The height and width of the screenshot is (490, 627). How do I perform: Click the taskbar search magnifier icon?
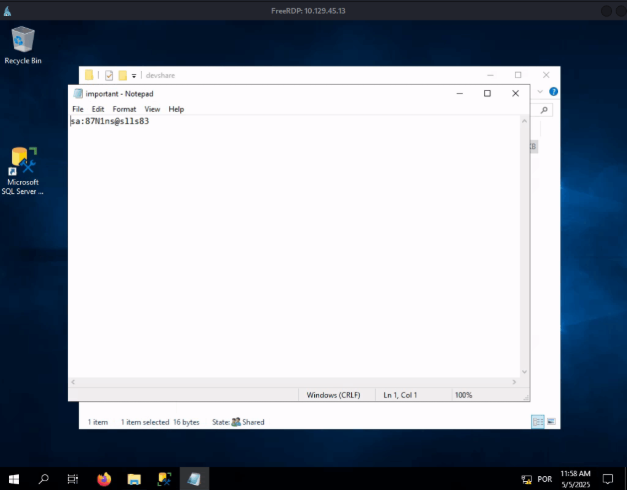(x=43, y=479)
